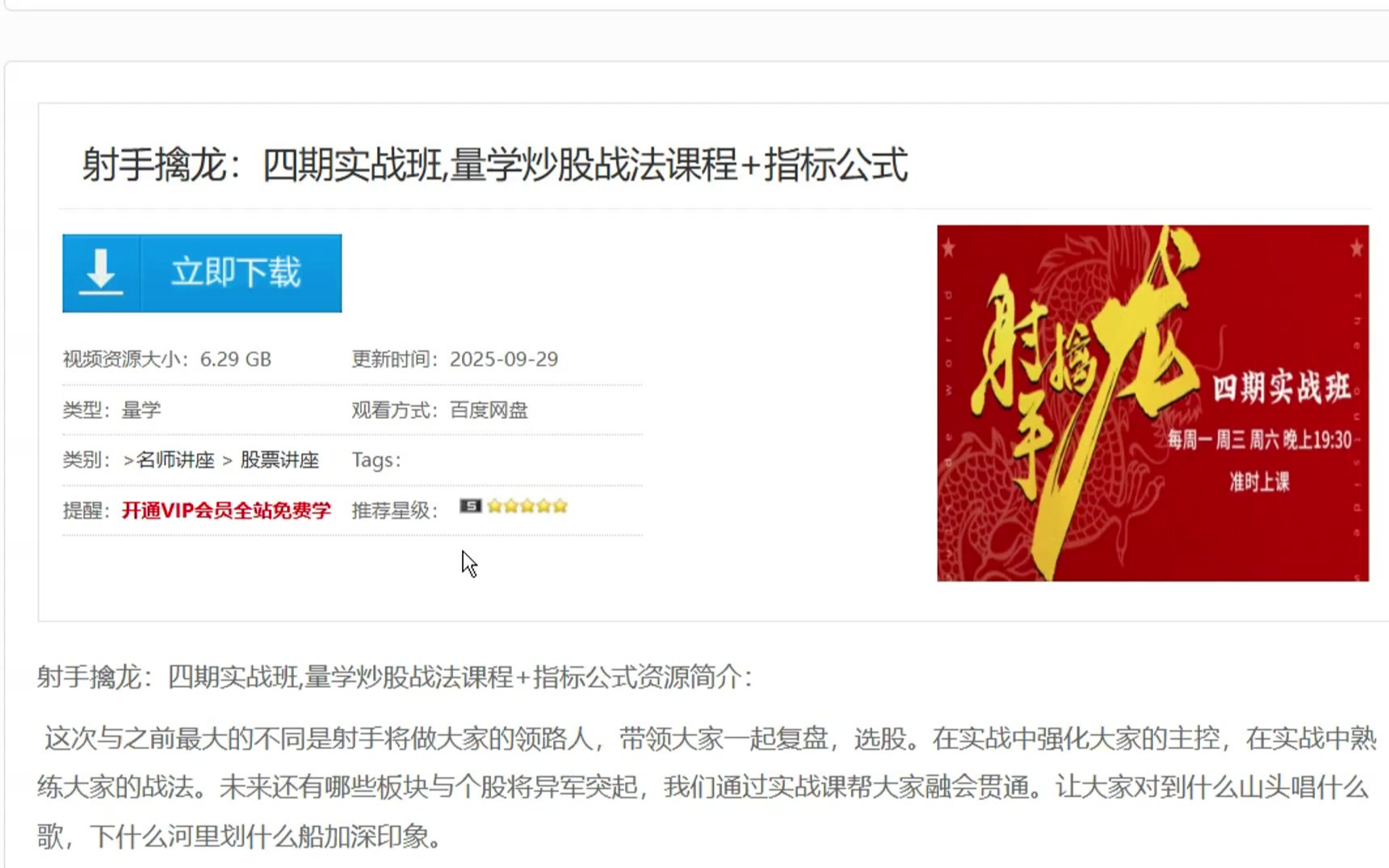Image resolution: width=1389 pixels, height=868 pixels.
Task: Click the Tags: label
Action: pyautogui.click(x=376, y=460)
